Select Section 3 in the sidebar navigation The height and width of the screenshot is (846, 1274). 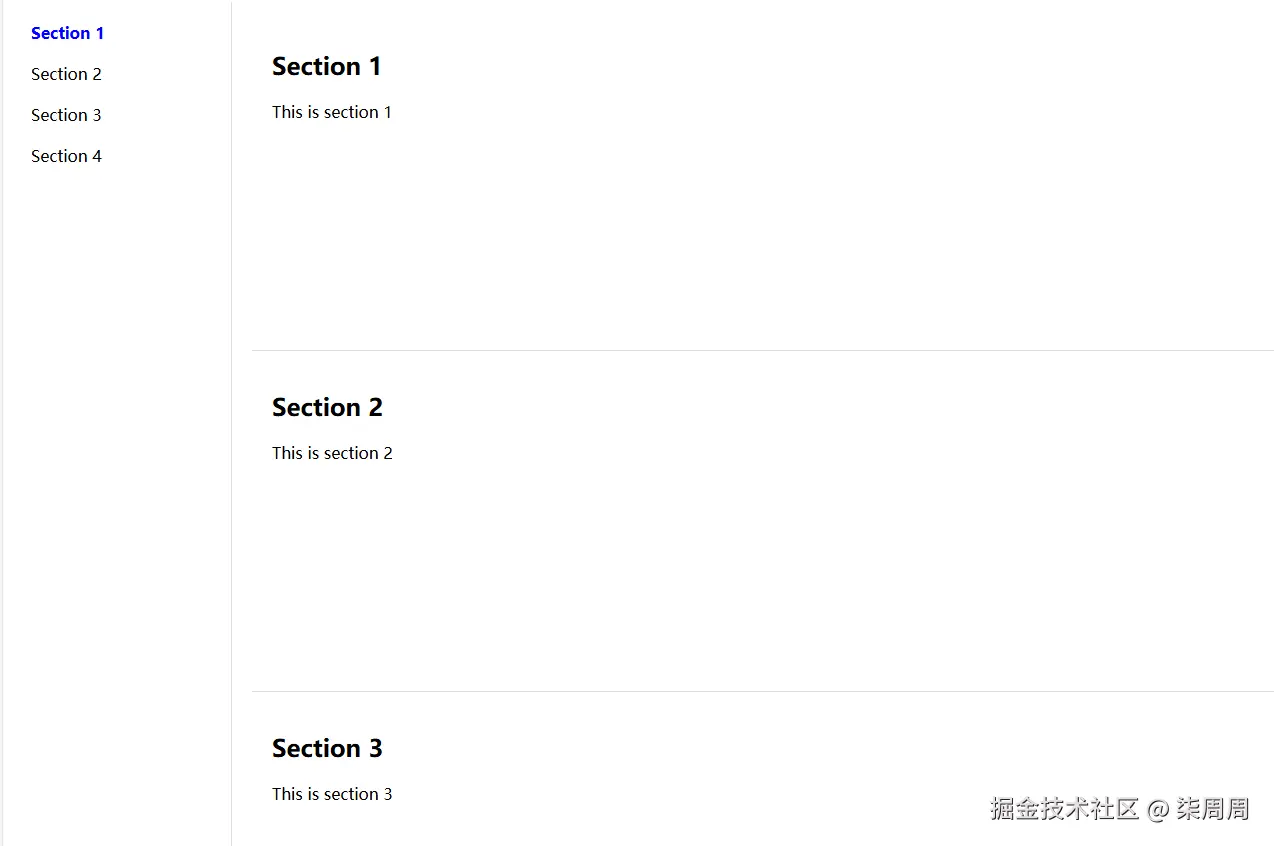pos(66,115)
